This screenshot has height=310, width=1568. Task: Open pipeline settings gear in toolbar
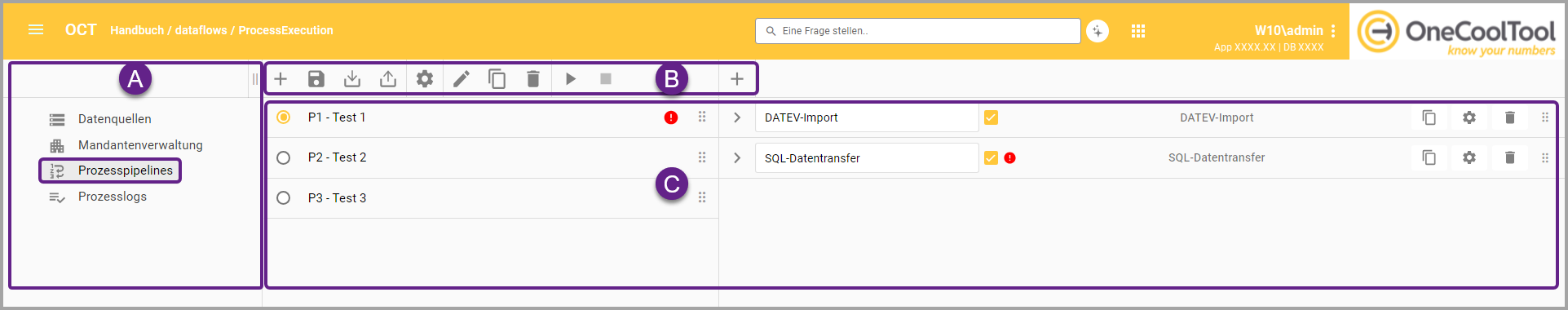[425, 79]
